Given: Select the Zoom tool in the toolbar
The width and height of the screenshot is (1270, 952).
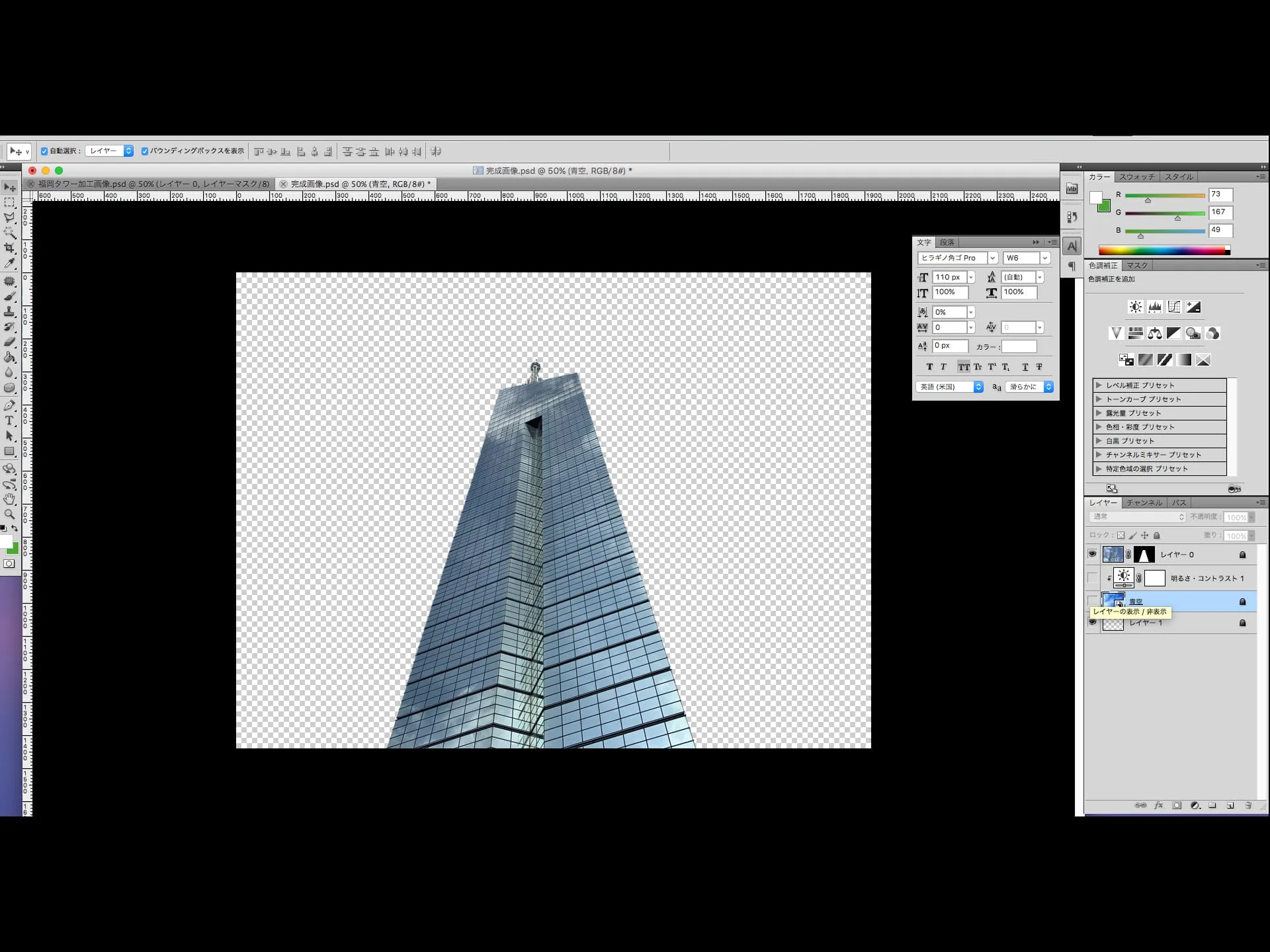Looking at the screenshot, I should point(9,514).
